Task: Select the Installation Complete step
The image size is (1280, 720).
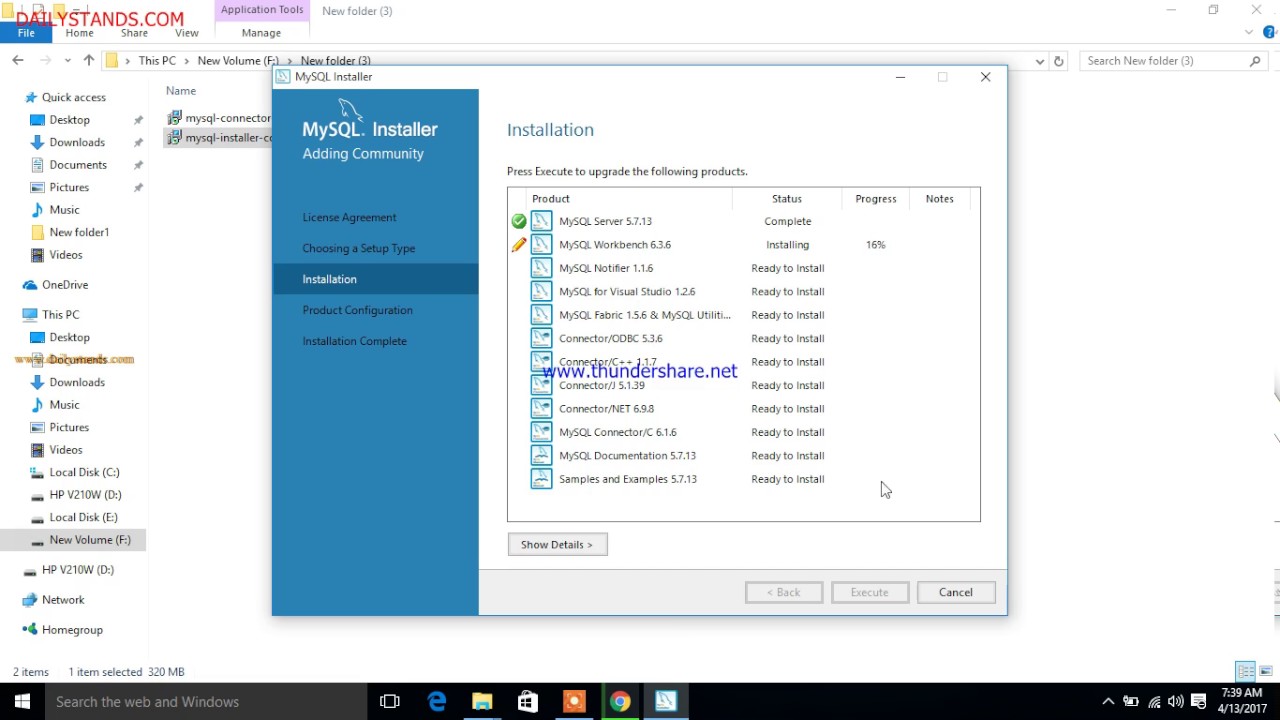Action: [354, 341]
